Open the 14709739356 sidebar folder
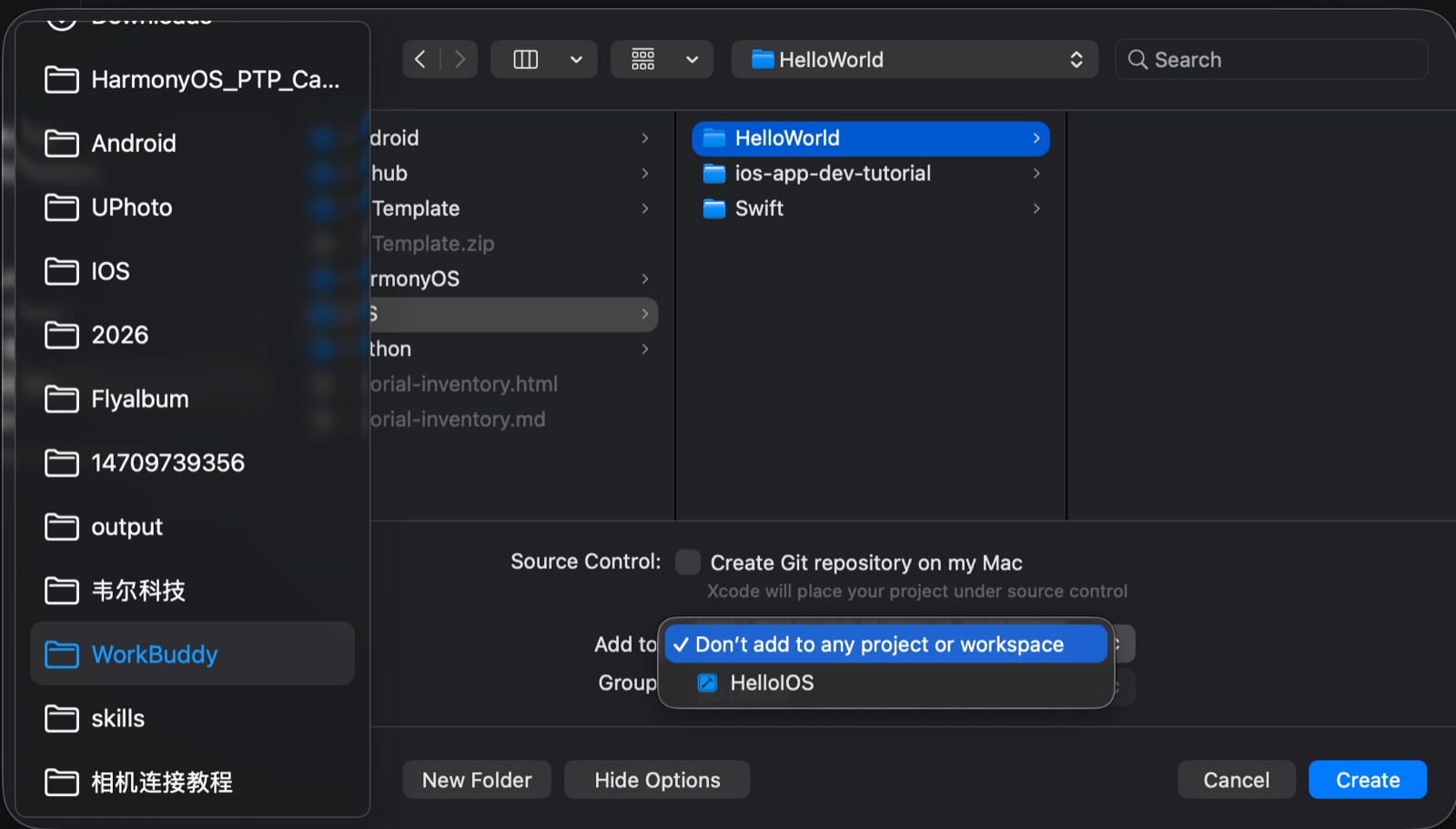Screen dimensions: 1456x829 point(192,463)
